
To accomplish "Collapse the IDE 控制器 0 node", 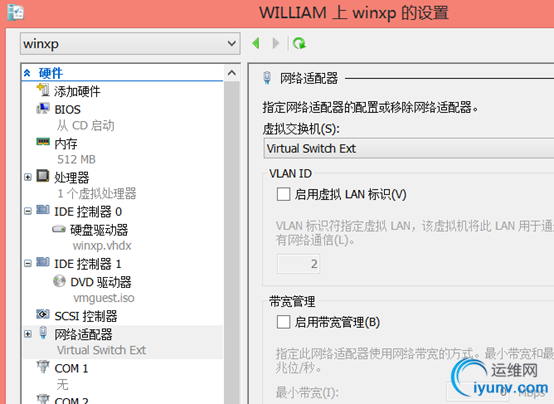I will click(x=28, y=211).
